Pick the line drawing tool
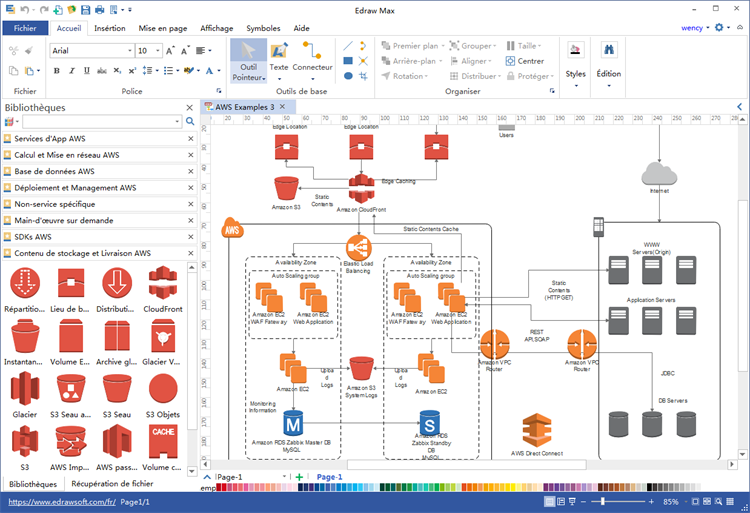The width and height of the screenshot is (750, 513). click(348, 46)
